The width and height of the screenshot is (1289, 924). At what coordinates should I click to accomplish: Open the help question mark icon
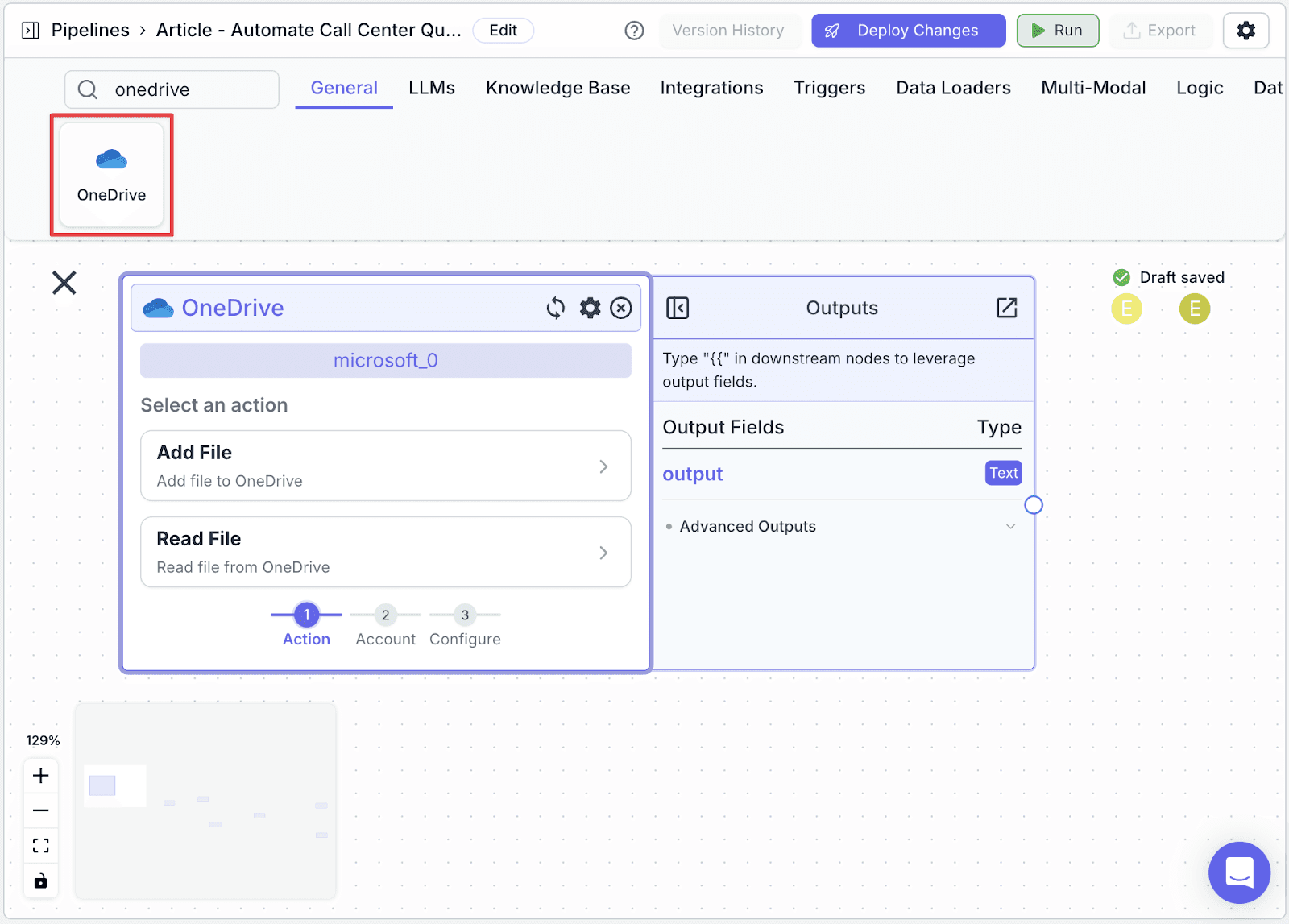click(635, 31)
